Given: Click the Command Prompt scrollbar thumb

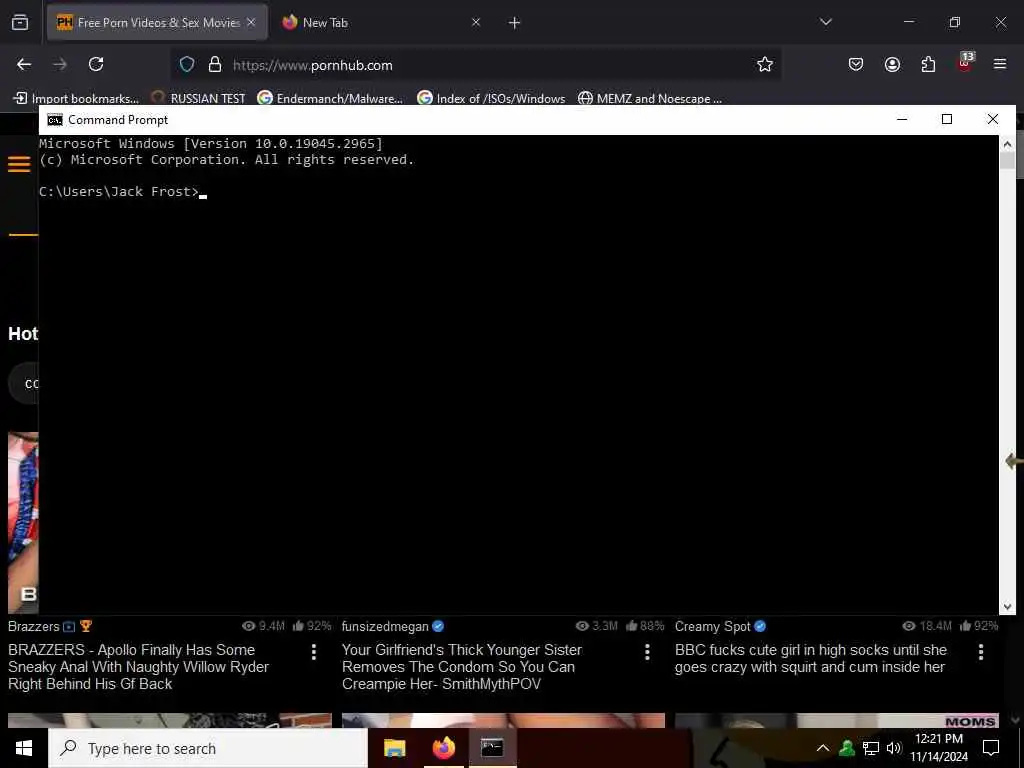Looking at the screenshot, I should click(1007, 161).
